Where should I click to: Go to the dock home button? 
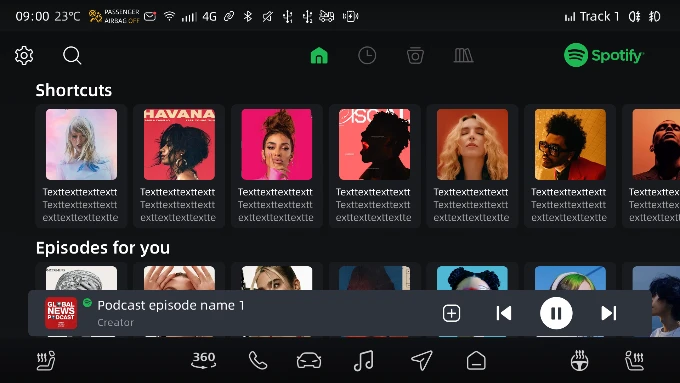(x=476, y=360)
